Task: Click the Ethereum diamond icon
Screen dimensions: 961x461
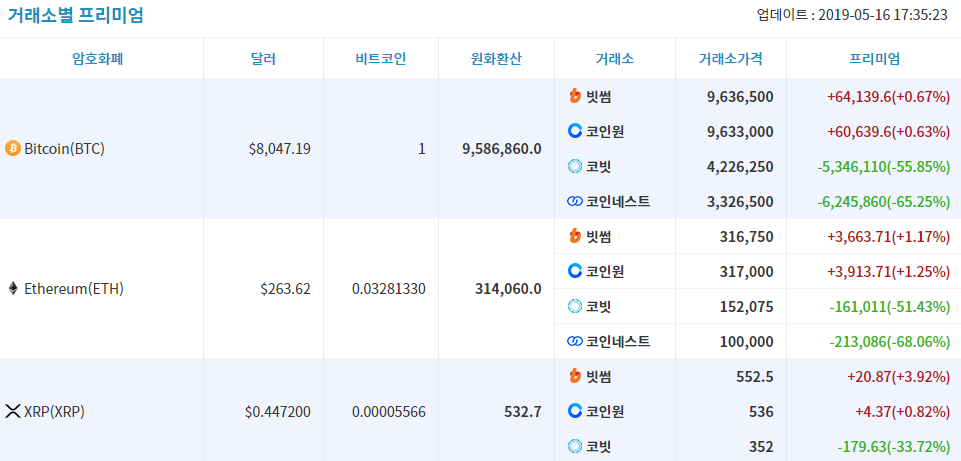Action: [x=13, y=288]
